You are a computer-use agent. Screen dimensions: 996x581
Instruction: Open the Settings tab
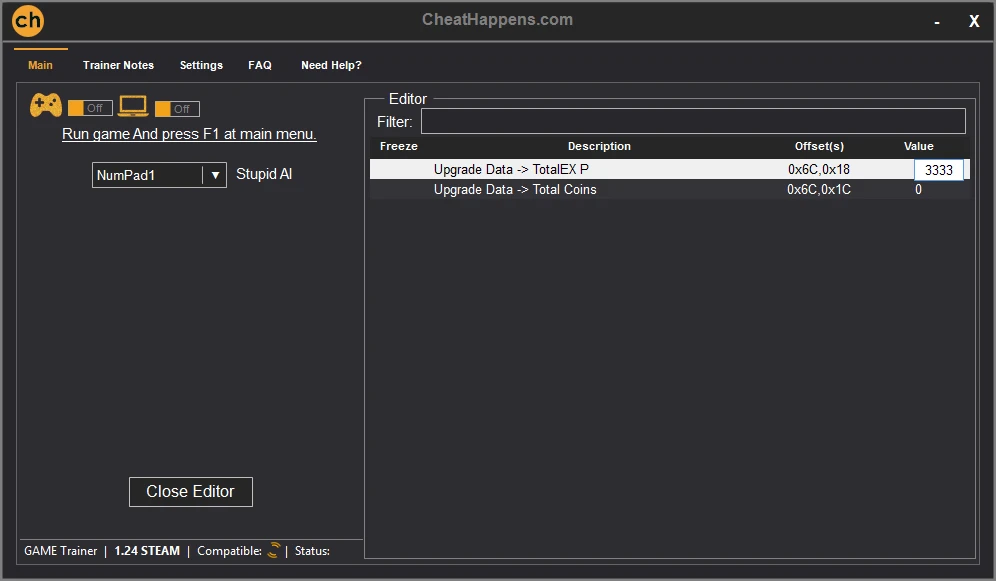201,65
